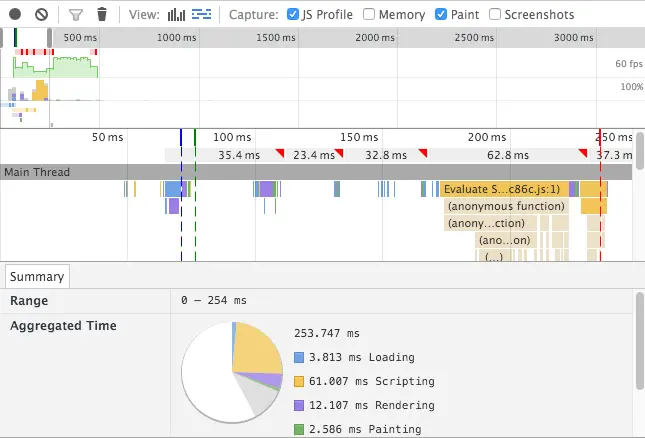
Task: Select the (anony...ction) flame bar
Action: point(490,223)
